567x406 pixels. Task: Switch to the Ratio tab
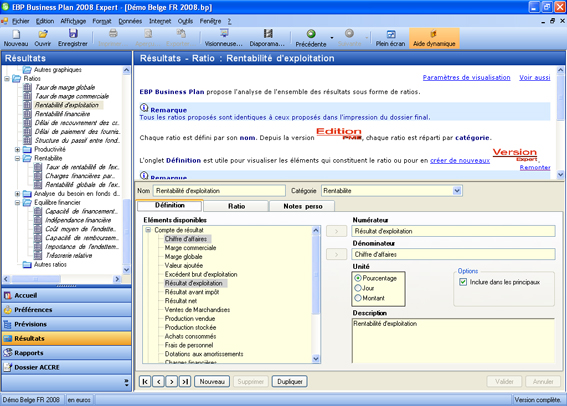coord(236,206)
